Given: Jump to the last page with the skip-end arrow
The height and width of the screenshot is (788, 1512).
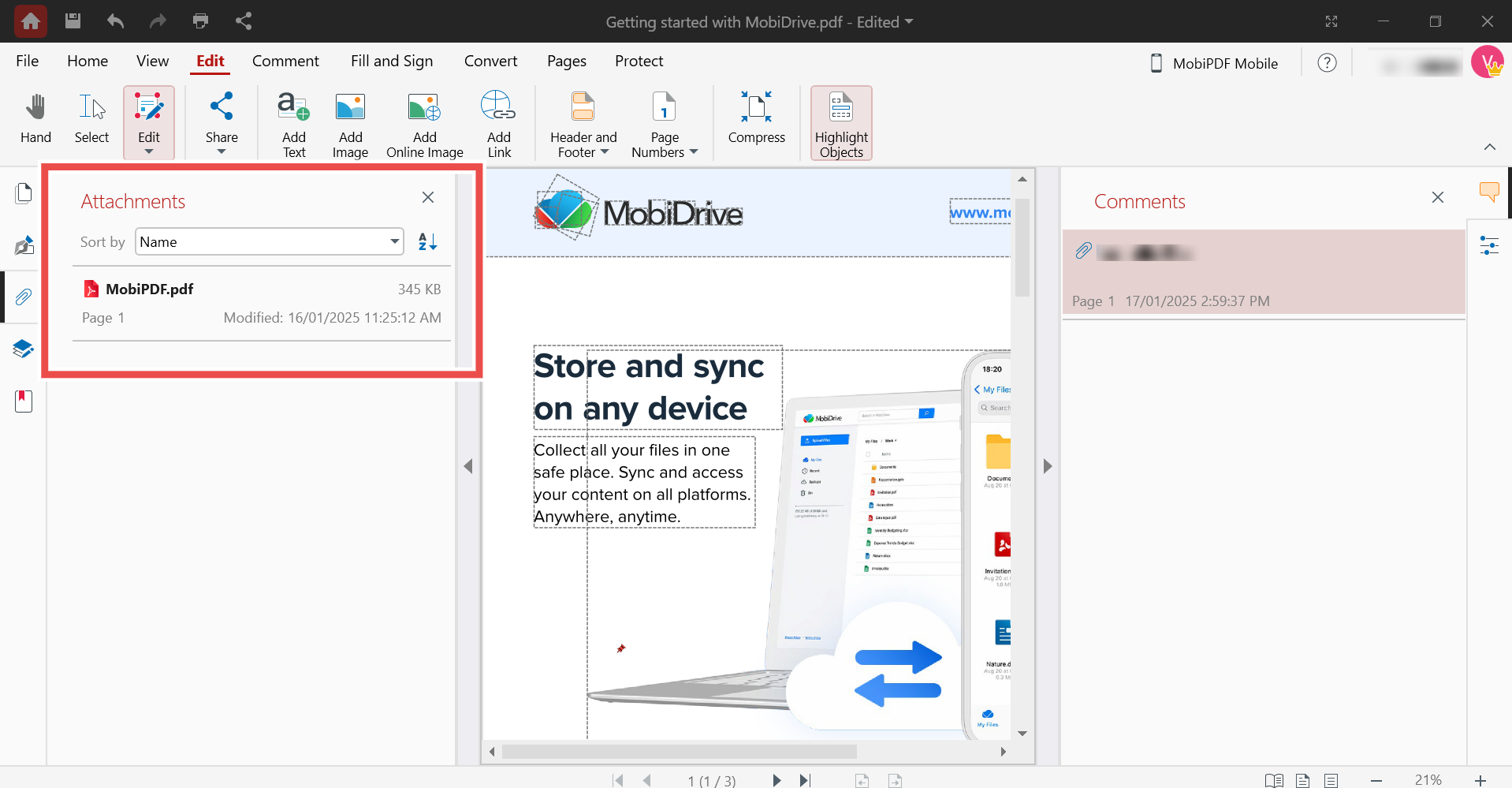Looking at the screenshot, I should (x=805, y=780).
